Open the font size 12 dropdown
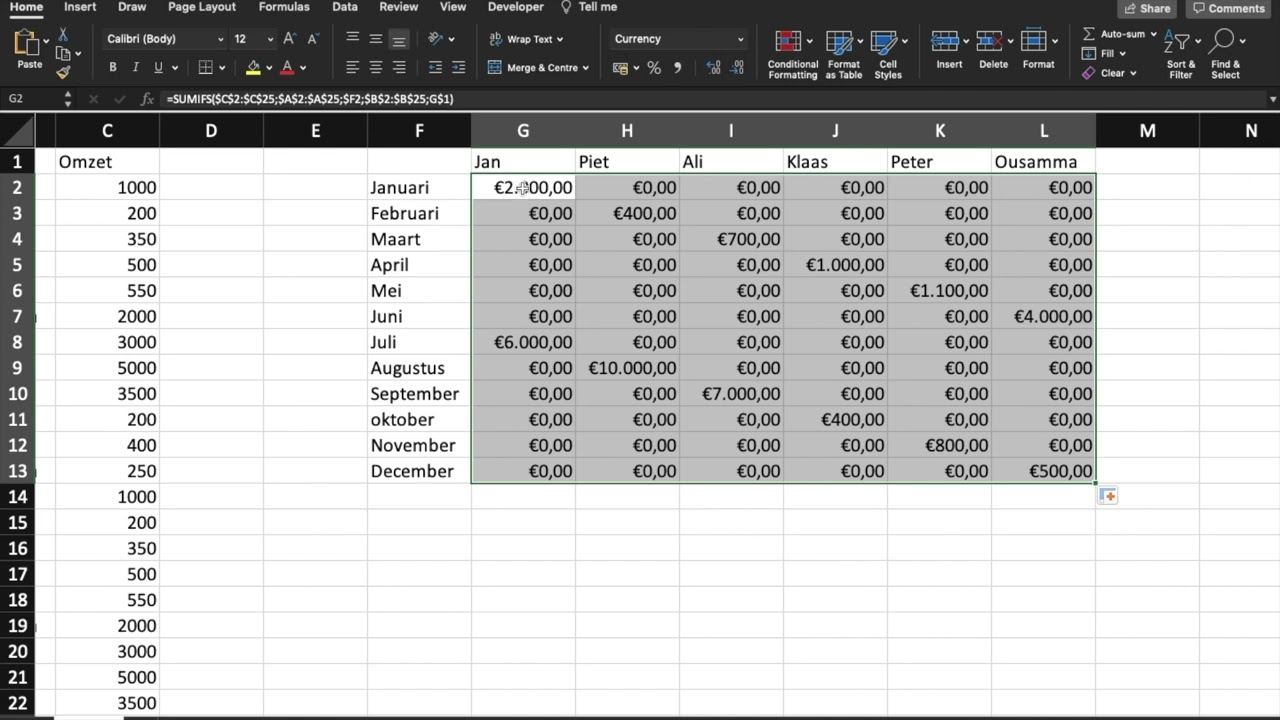Viewport: 1280px width, 720px height. coord(270,39)
